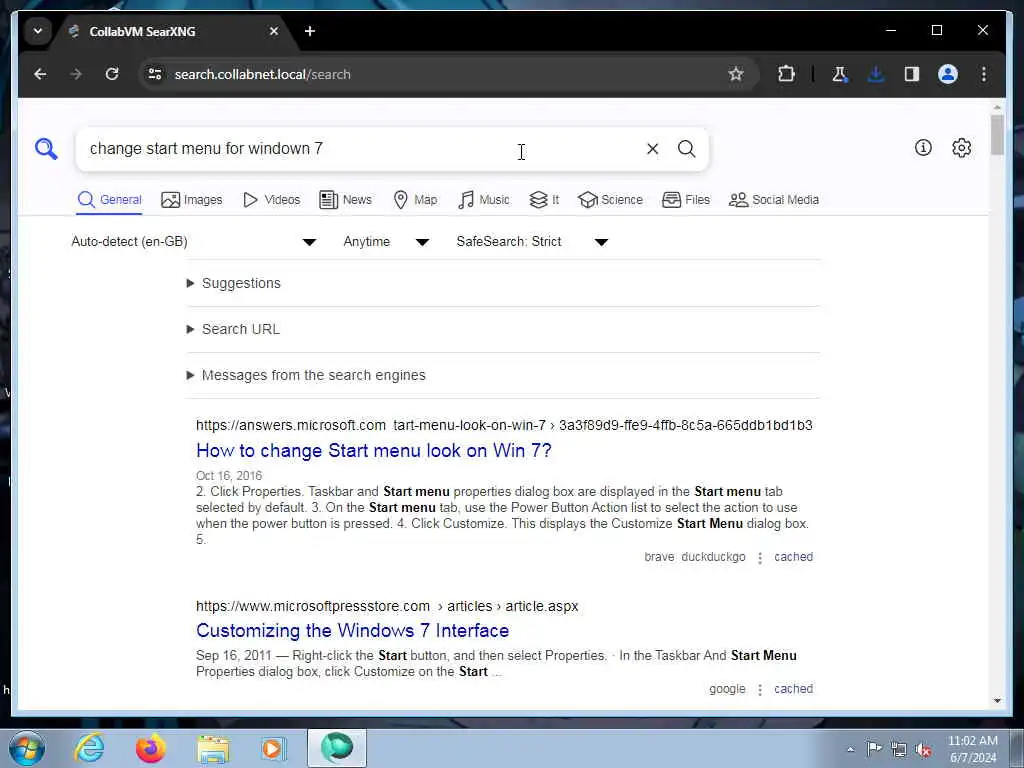
Task: Open cached version of microsoftpressstore result
Action: coord(793,689)
